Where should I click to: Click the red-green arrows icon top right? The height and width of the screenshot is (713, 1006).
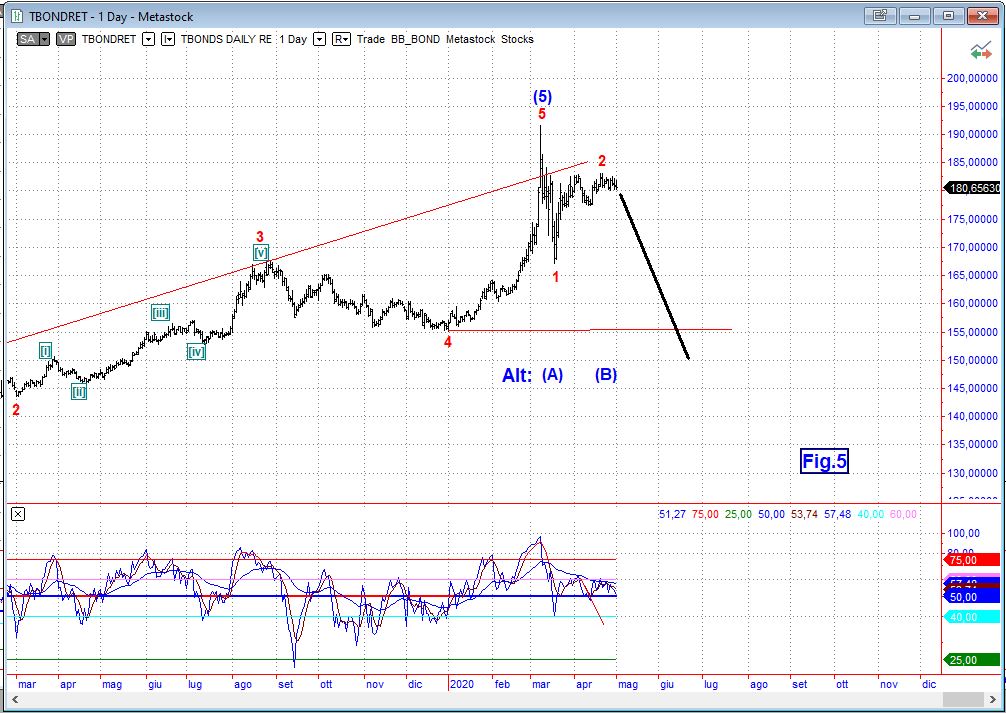pyautogui.click(x=981, y=51)
